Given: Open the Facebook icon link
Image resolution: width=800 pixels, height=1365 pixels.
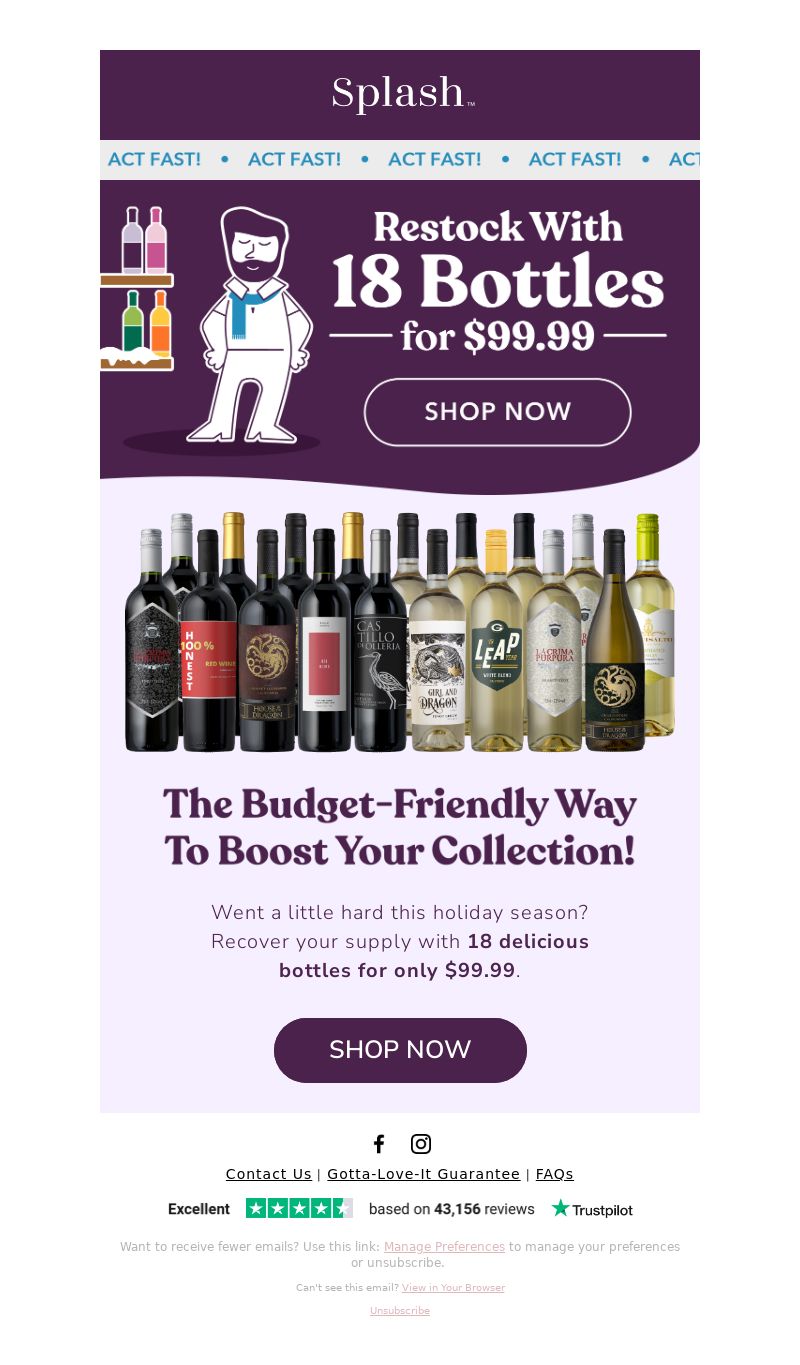Looking at the screenshot, I should point(379,1144).
